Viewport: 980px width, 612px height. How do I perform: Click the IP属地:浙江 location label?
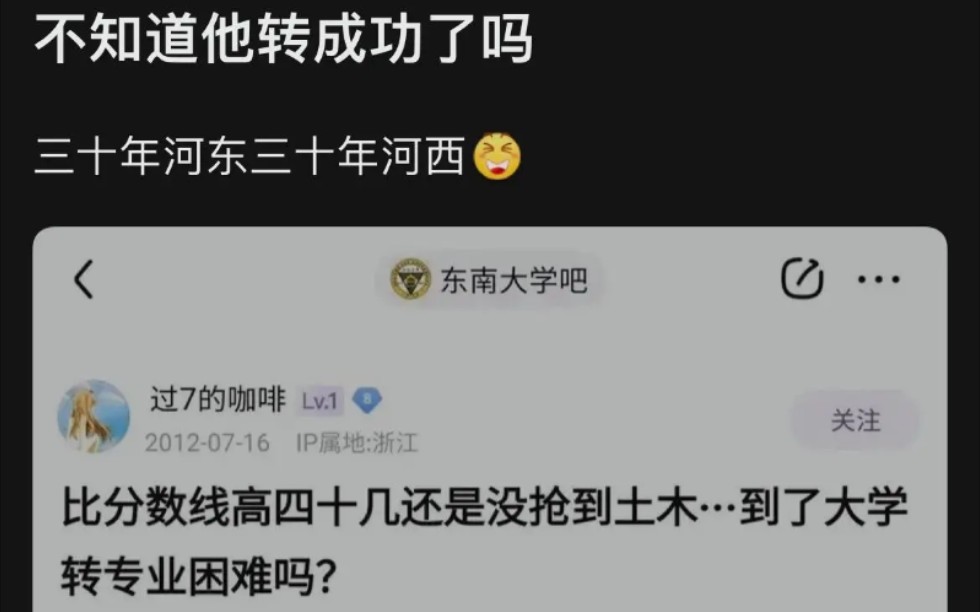357,443
